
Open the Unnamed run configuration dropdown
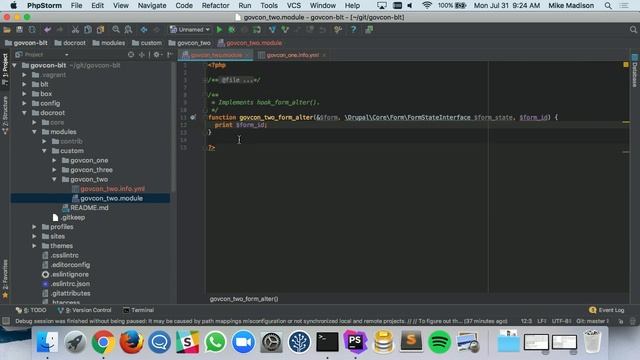tap(190, 30)
